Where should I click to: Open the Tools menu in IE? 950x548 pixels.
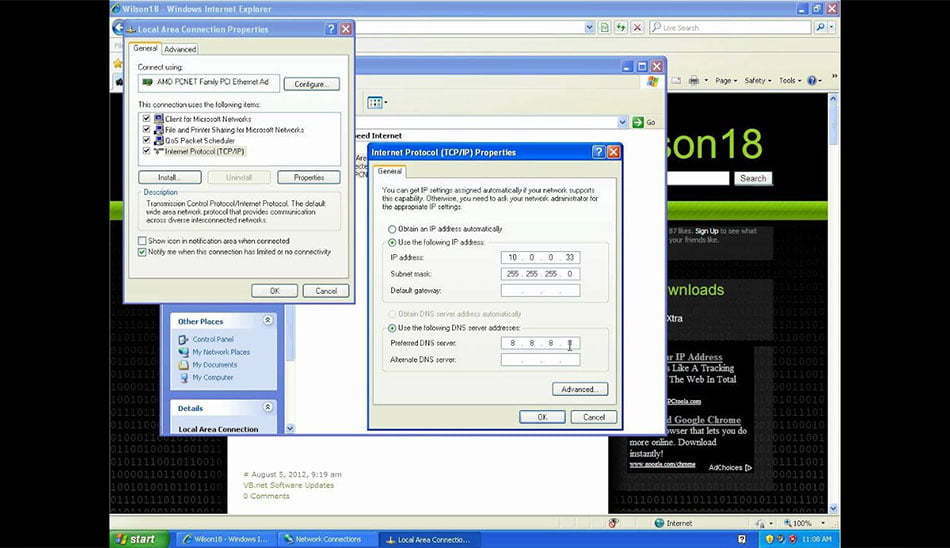789,80
